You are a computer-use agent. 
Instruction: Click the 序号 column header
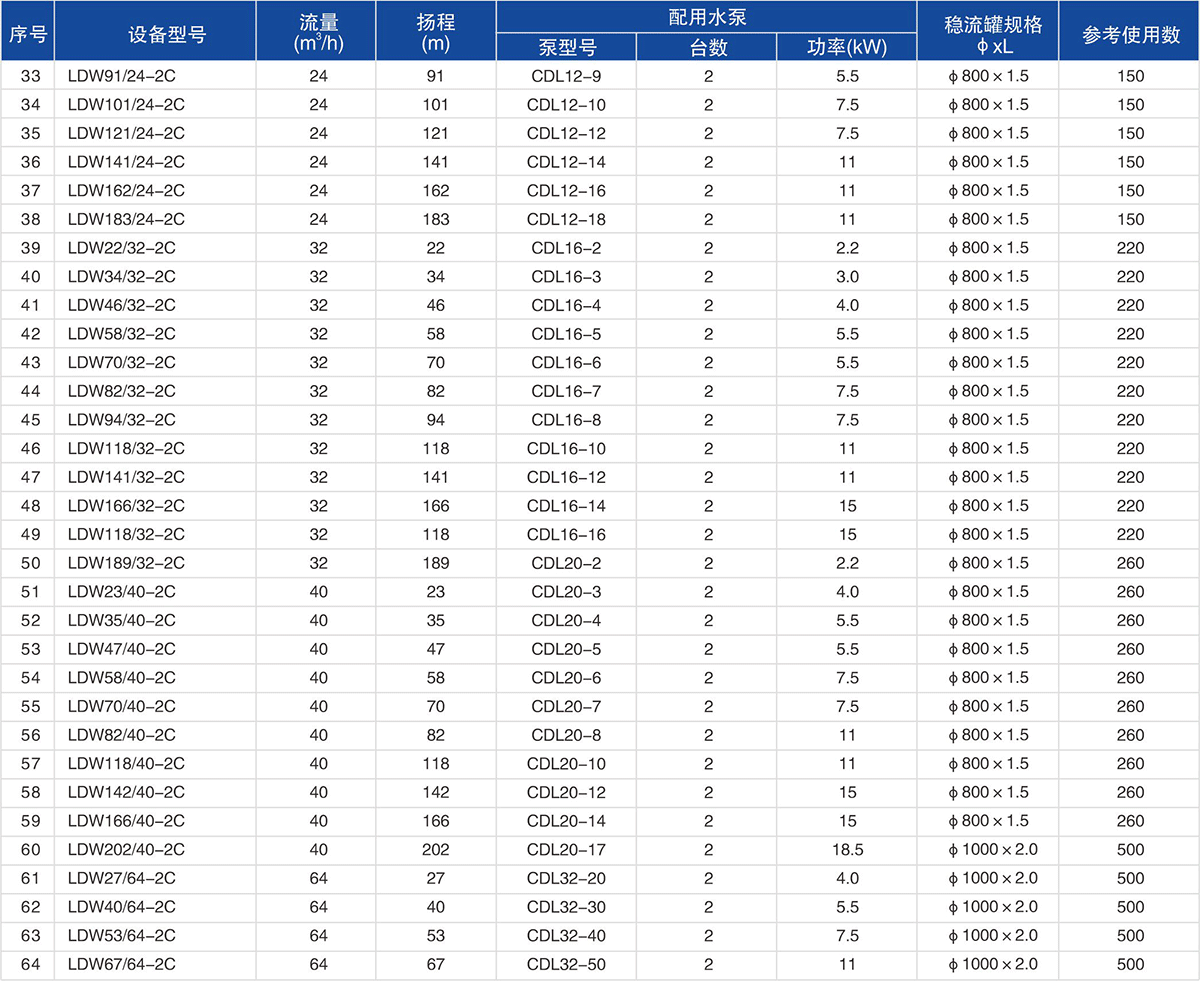click(x=28, y=32)
